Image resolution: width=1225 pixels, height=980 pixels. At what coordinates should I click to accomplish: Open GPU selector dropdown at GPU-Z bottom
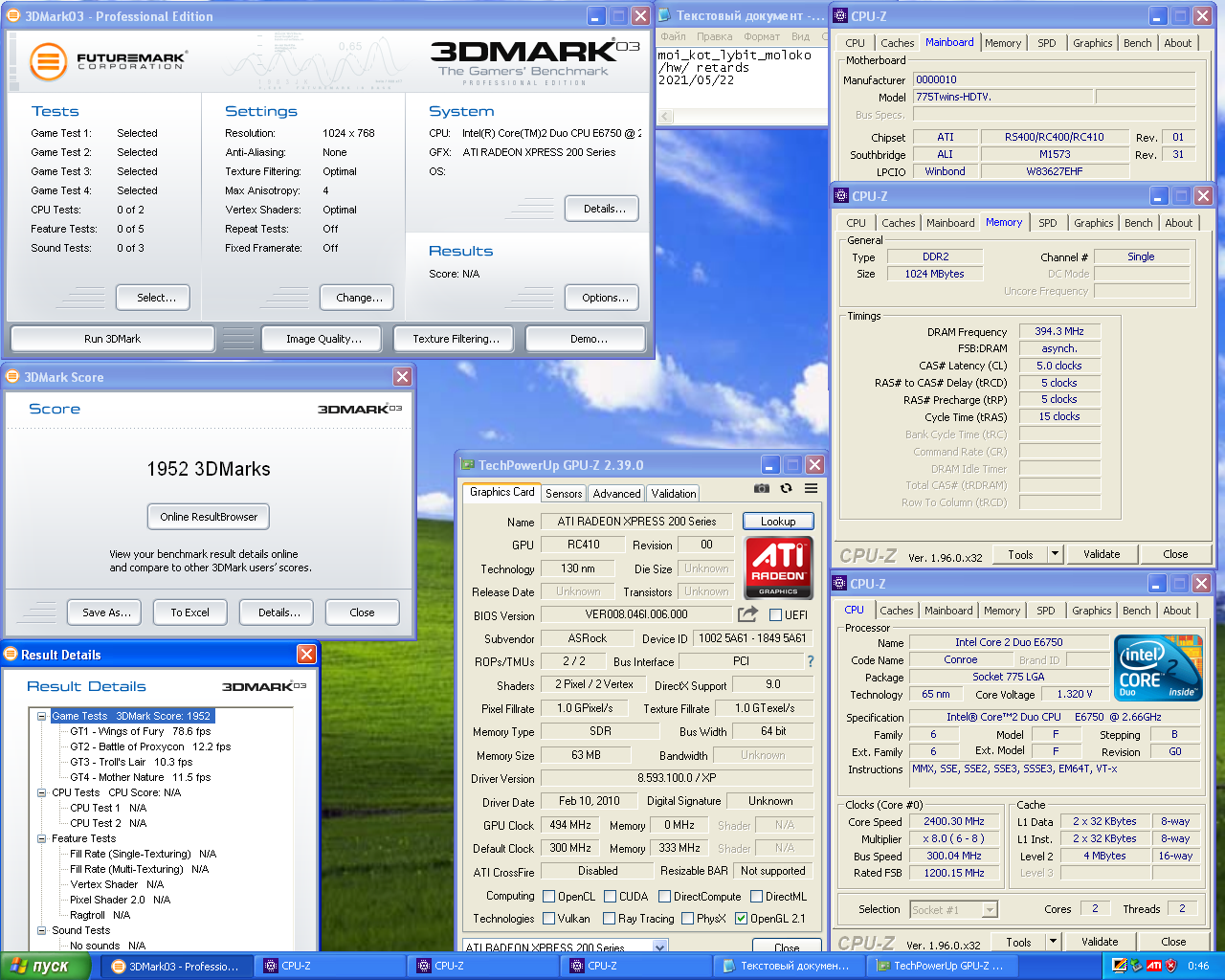[x=659, y=947]
